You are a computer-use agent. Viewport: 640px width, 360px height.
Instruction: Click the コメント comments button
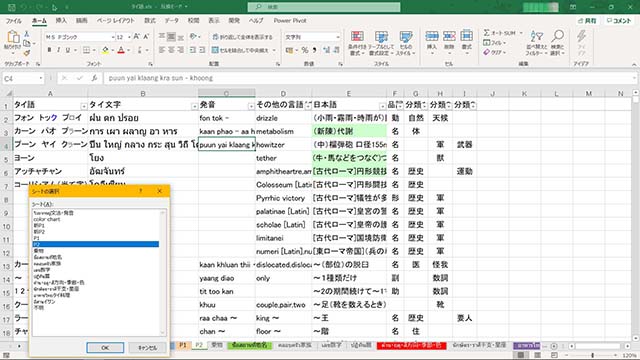(x=619, y=20)
